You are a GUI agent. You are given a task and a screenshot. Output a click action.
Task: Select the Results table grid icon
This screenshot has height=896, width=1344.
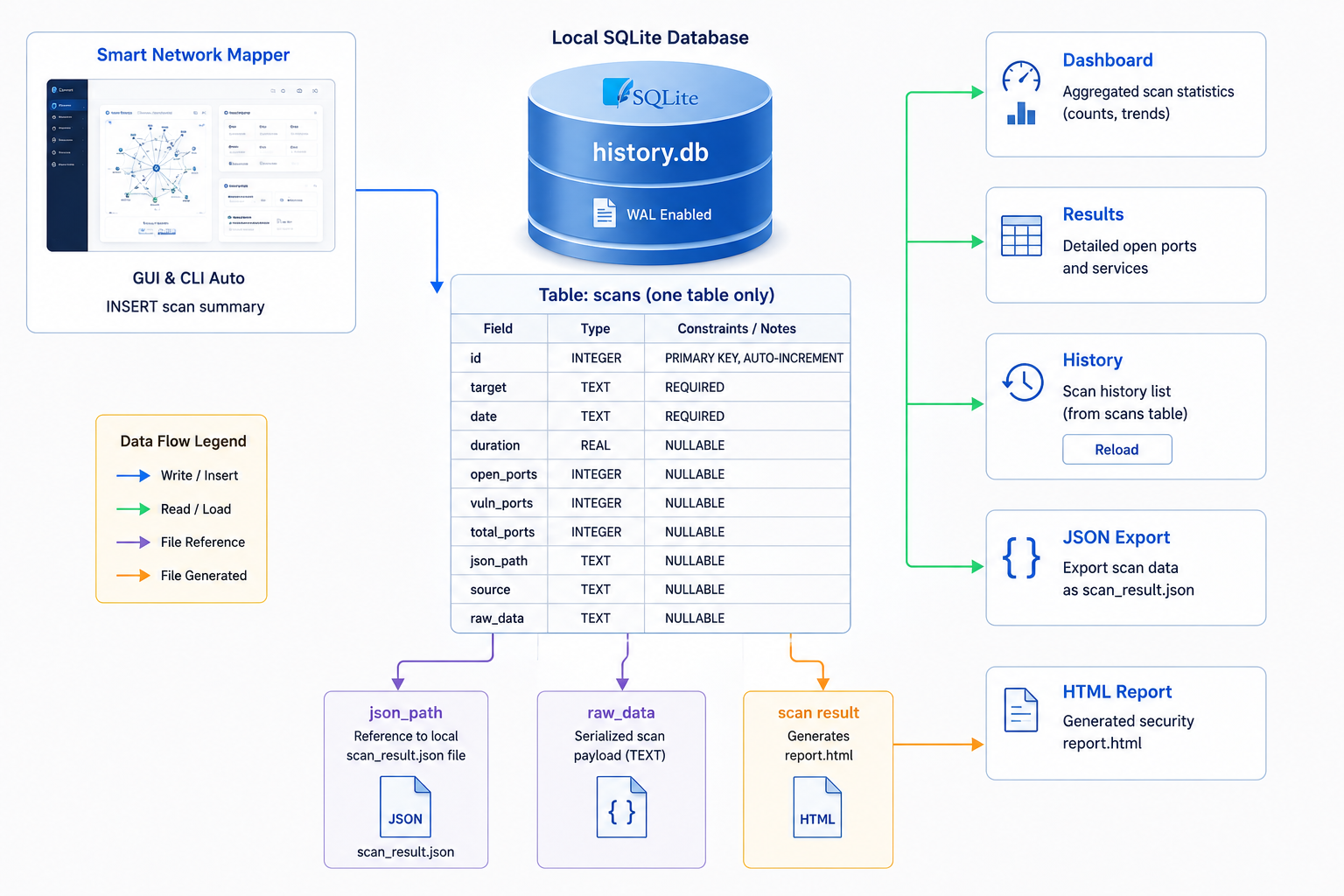[1021, 235]
